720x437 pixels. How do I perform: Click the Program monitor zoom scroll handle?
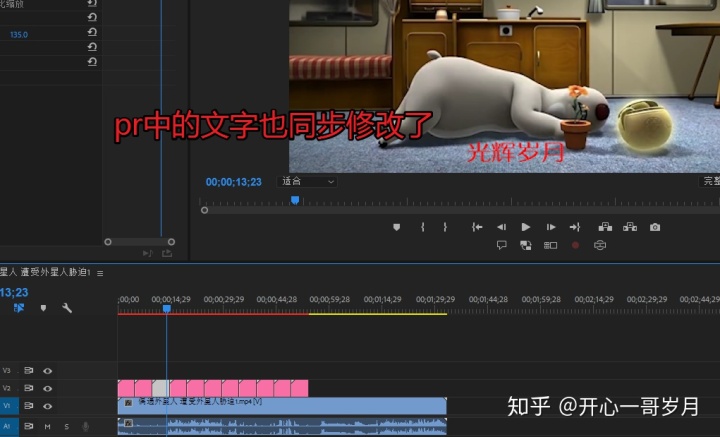point(204,210)
